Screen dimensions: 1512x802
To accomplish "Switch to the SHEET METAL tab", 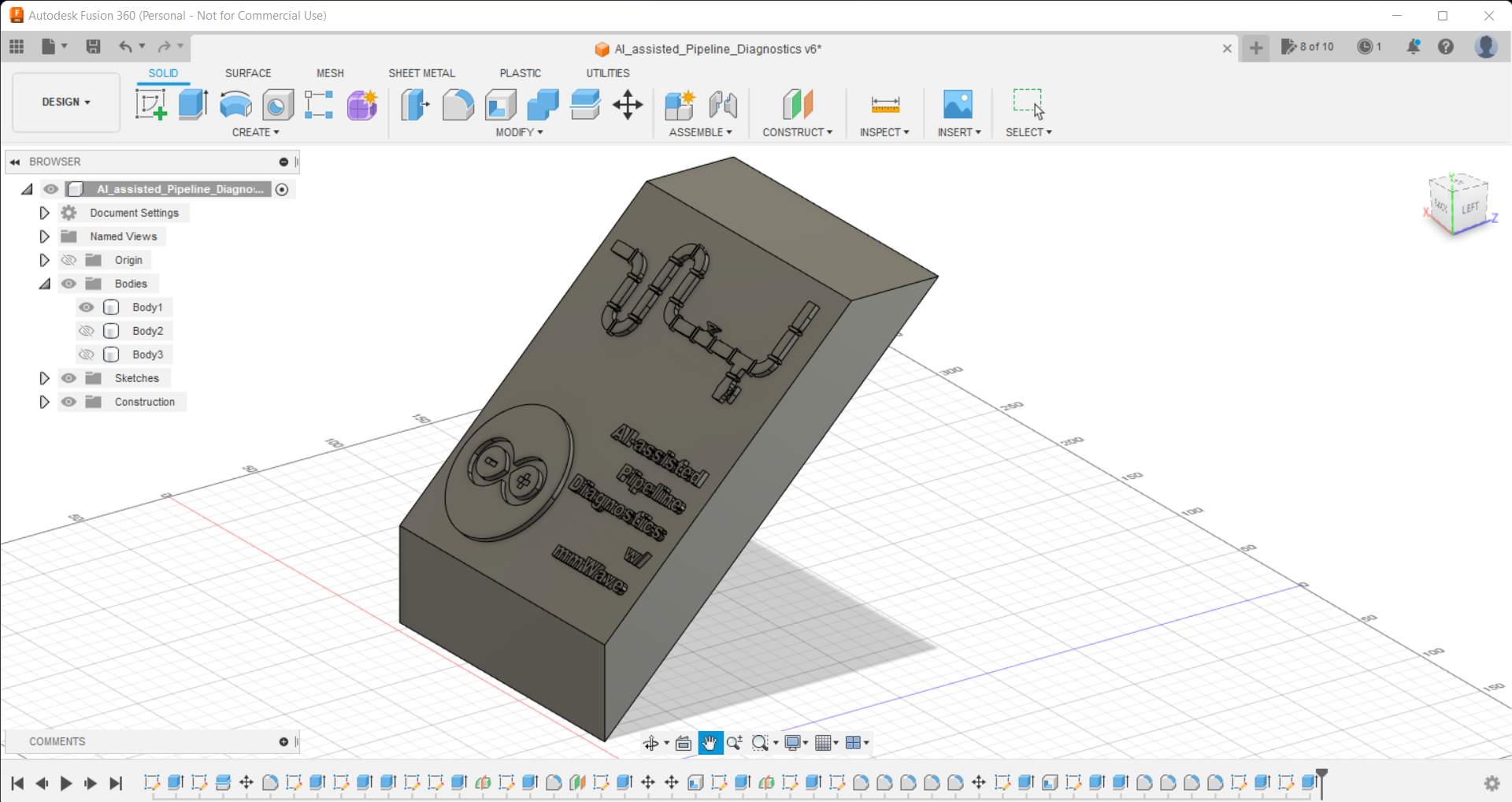I will (422, 73).
